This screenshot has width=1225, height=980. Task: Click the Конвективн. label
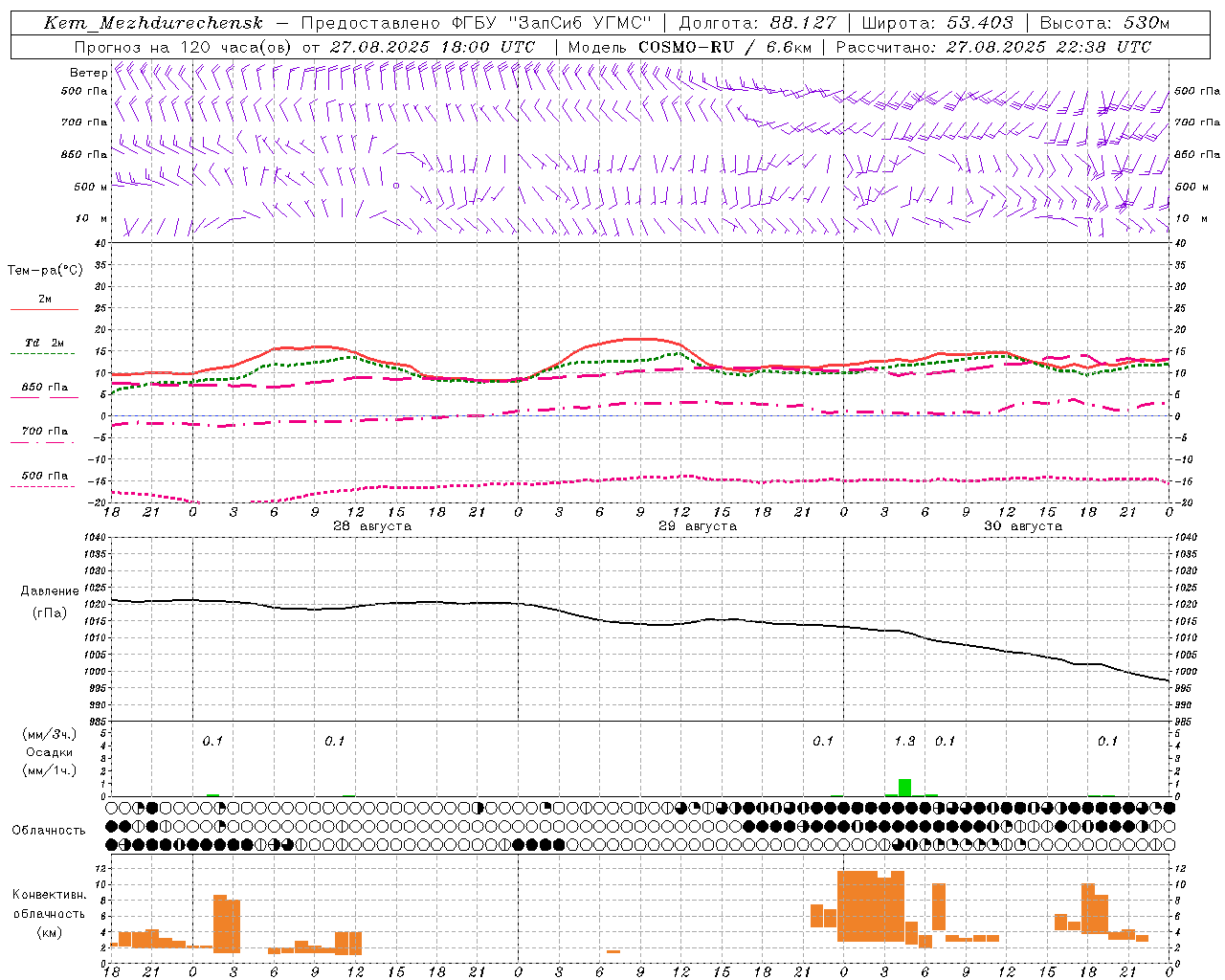pos(50,895)
